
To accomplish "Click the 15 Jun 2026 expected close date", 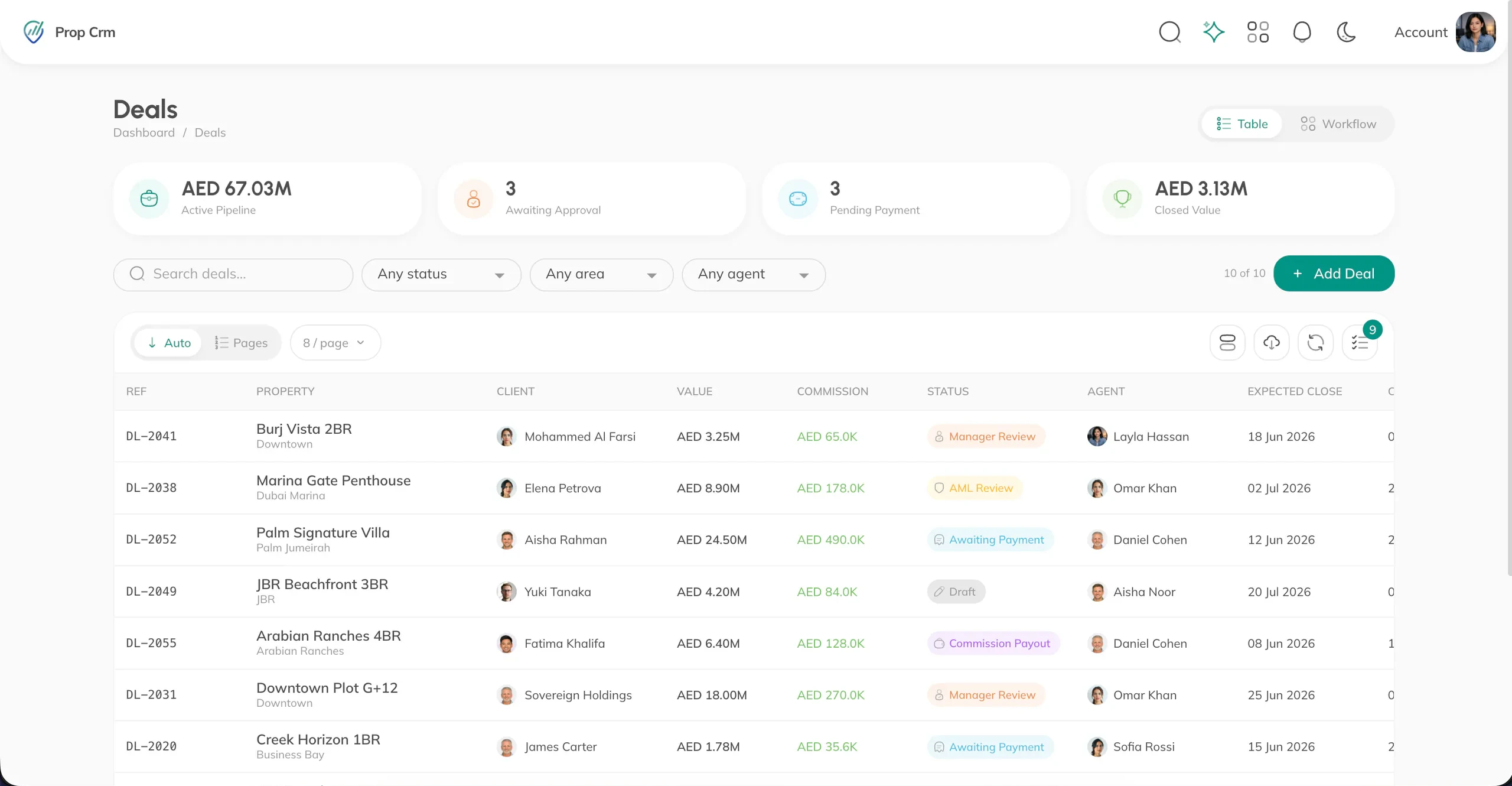I will click(1281, 746).
